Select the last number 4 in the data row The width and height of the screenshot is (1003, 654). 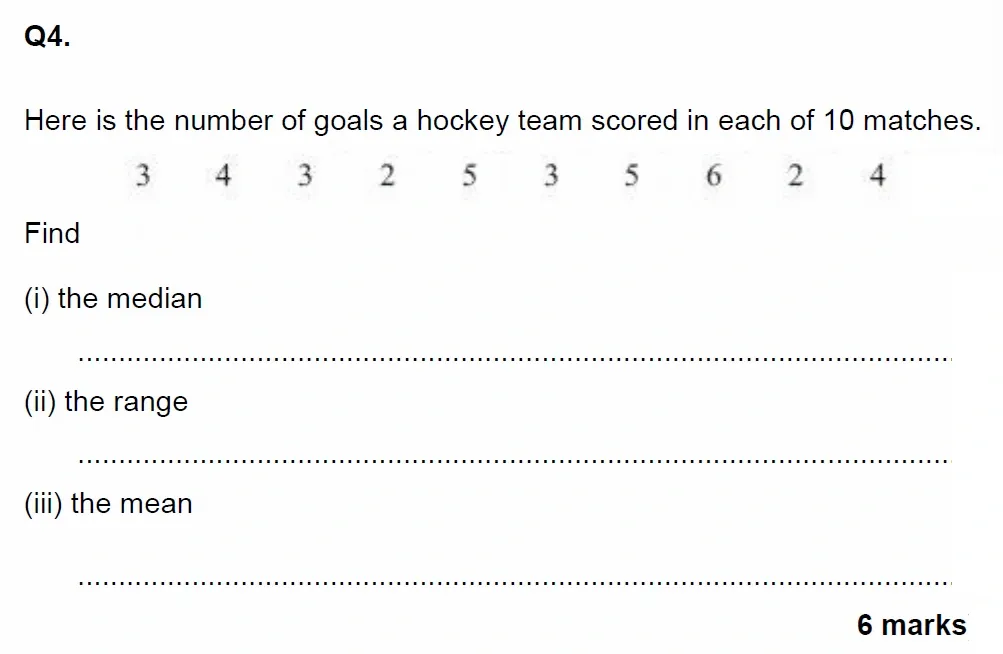click(x=877, y=177)
